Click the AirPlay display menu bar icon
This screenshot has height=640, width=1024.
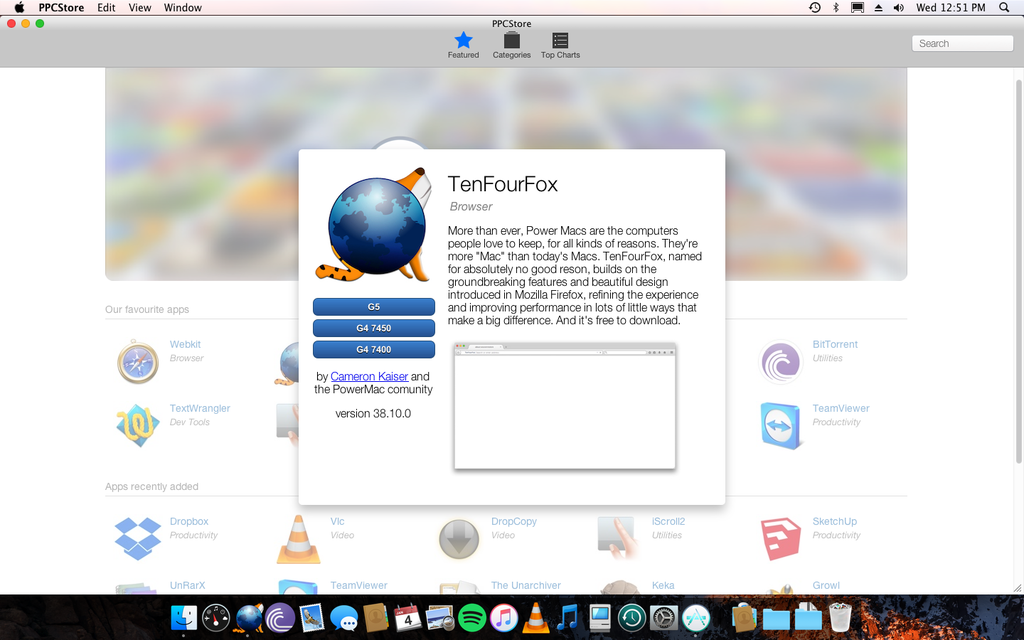pos(857,8)
